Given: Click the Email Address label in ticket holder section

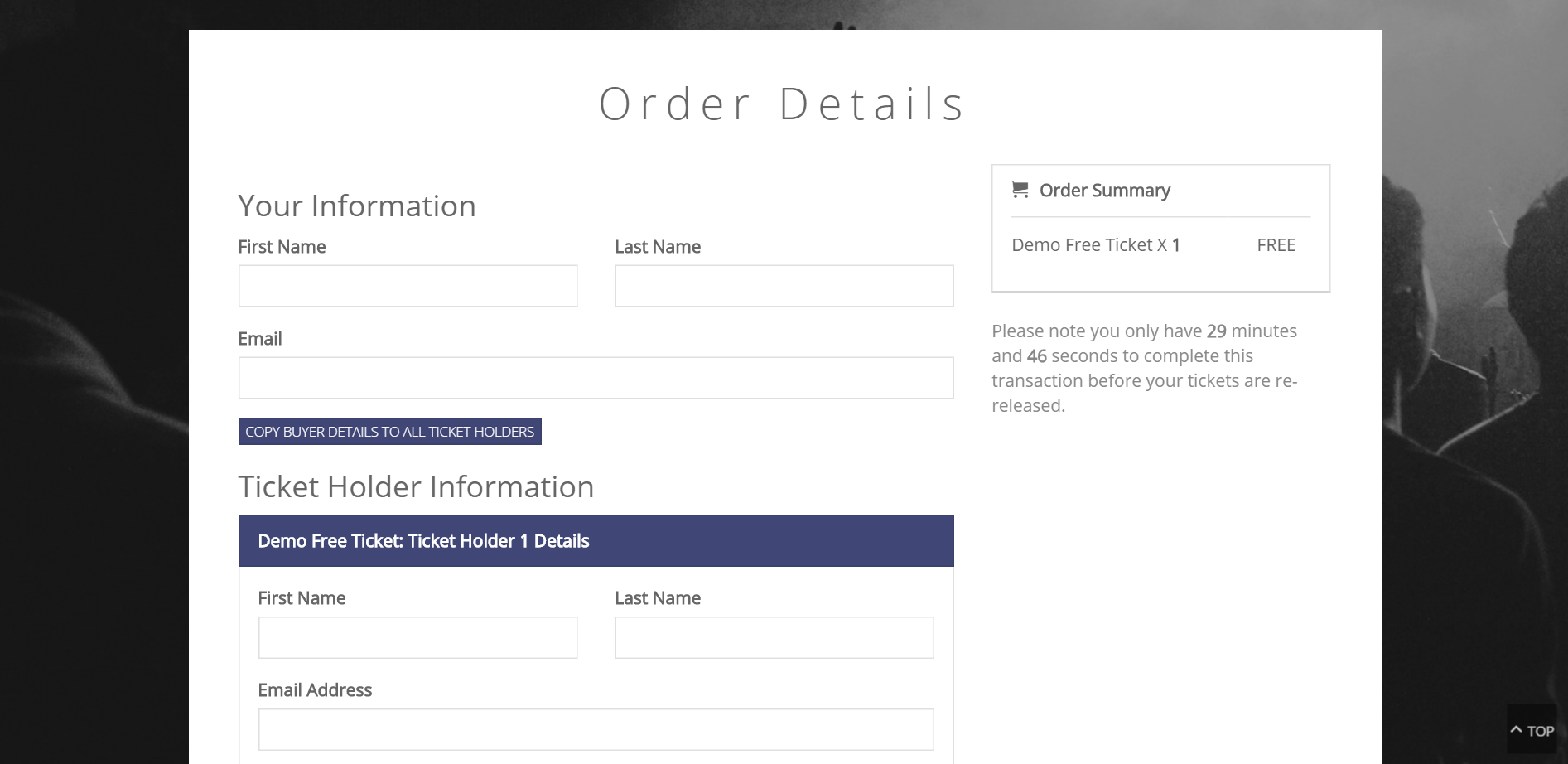Looking at the screenshot, I should coord(315,690).
